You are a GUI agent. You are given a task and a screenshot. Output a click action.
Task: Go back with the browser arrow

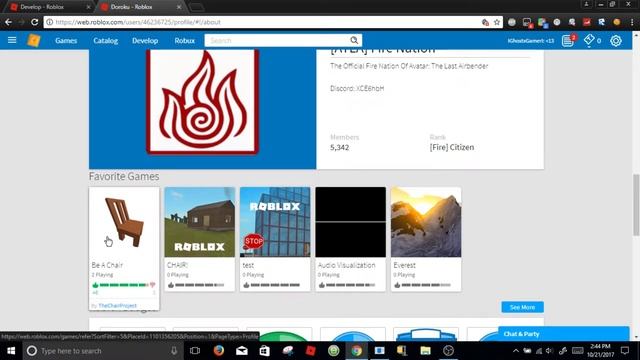pyautogui.click(x=9, y=22)
